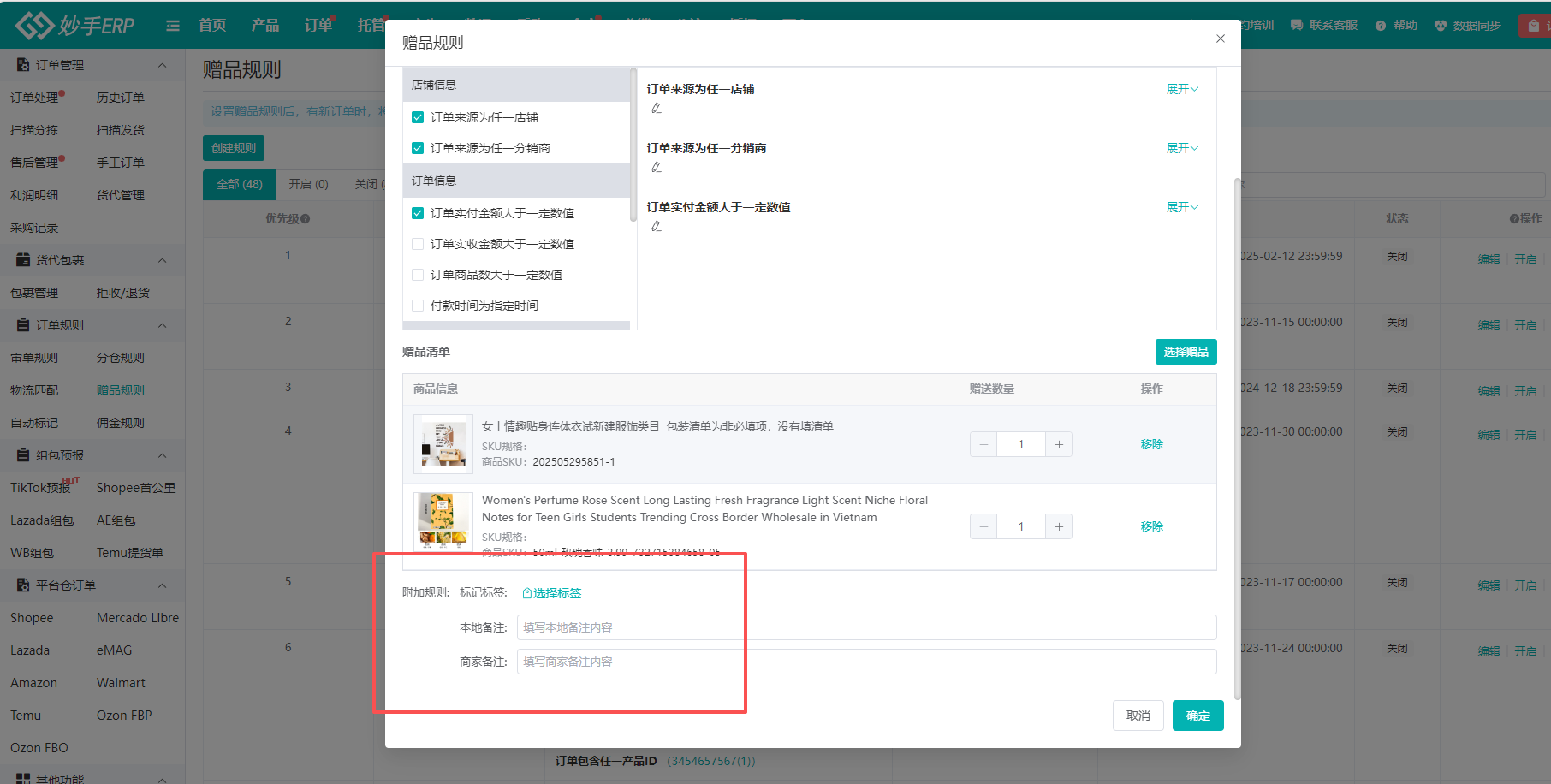Click the 确定 confirm button
1551x784 pixels.
point(1197,716)
